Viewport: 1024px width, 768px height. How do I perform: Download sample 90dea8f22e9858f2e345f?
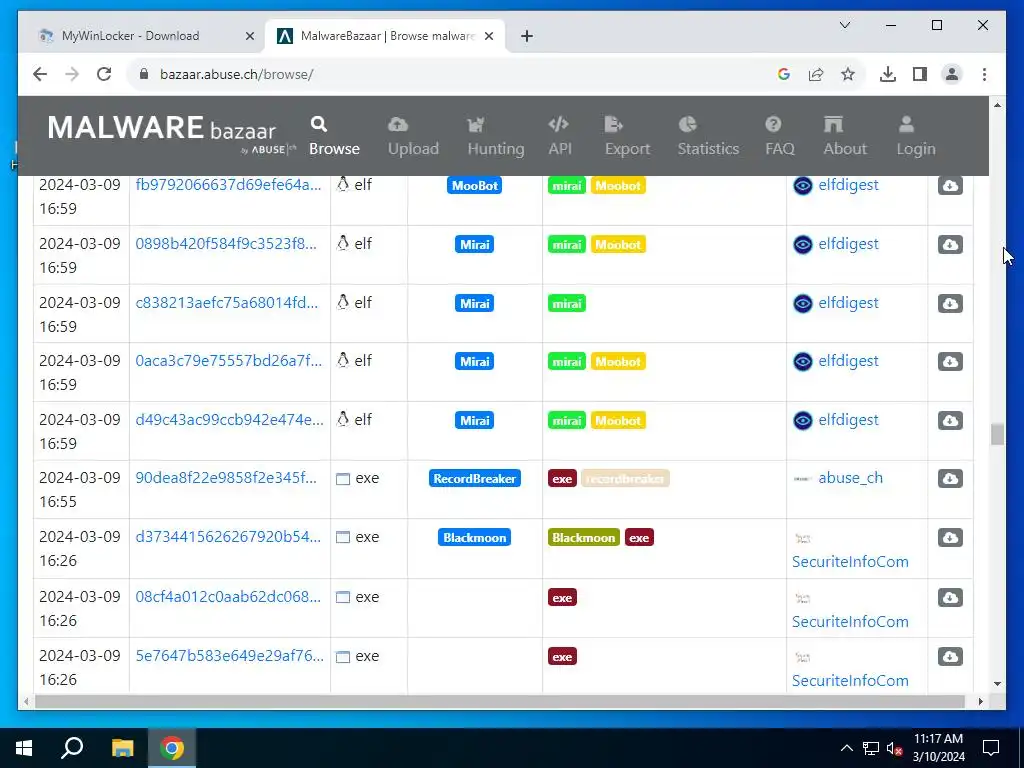(x=950, y=478)
